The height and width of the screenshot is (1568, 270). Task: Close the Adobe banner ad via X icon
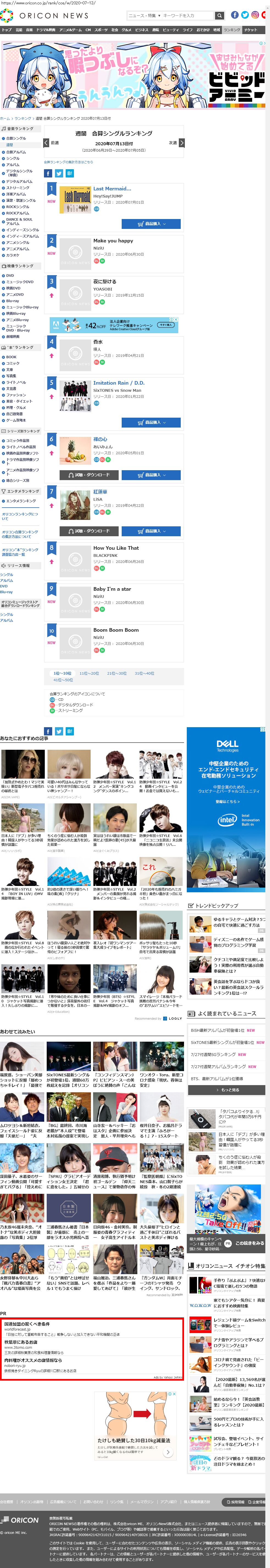click(x=176, y=319)
